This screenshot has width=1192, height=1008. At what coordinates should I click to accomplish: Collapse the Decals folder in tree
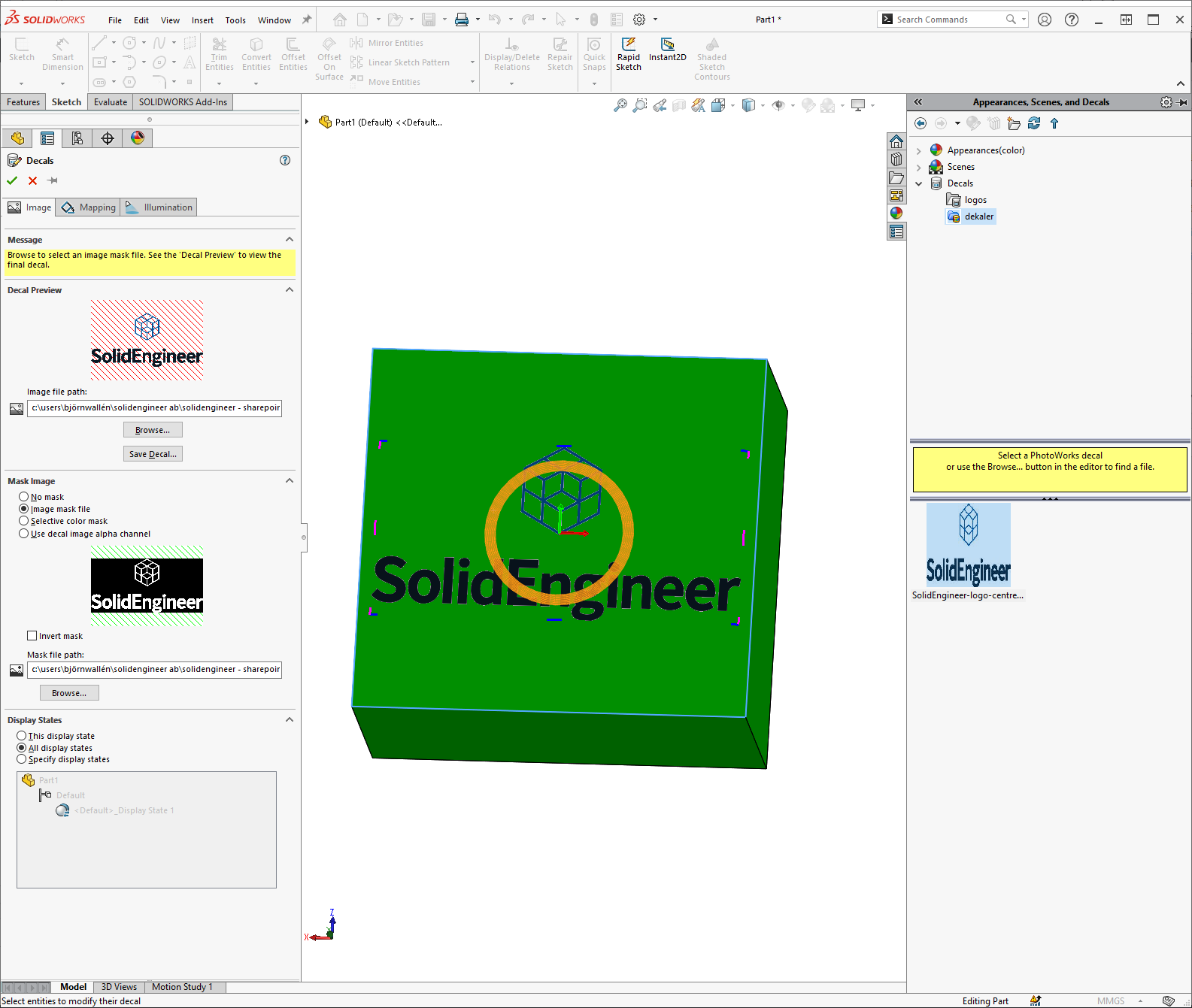click(x=919, y=183)
